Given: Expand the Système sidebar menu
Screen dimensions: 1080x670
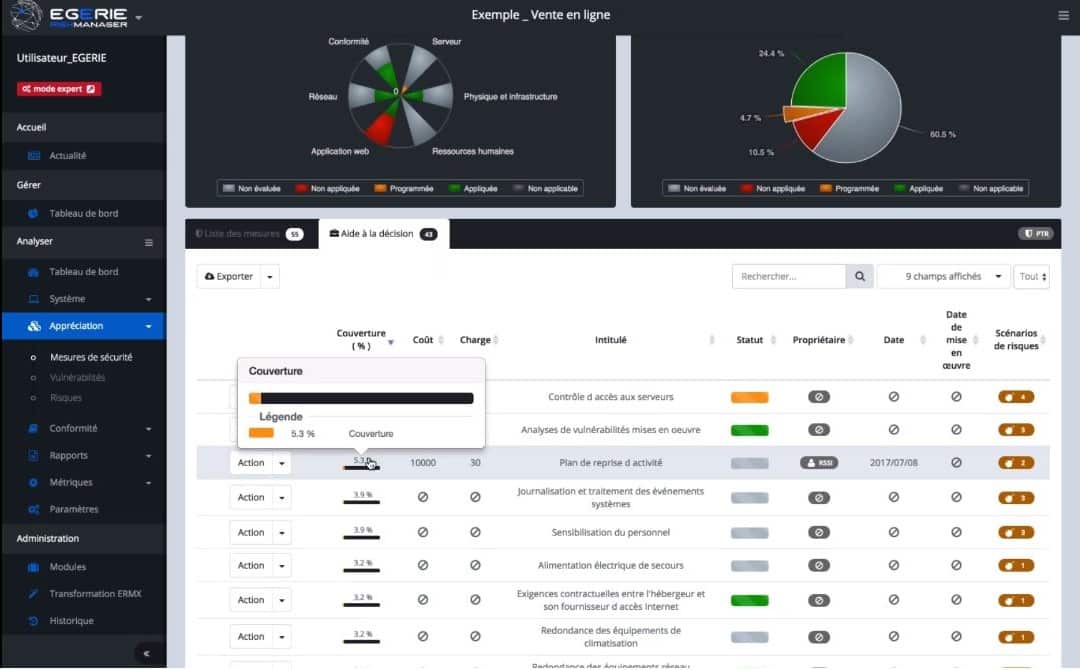Looking at the screenshot, I should [83, 299].
